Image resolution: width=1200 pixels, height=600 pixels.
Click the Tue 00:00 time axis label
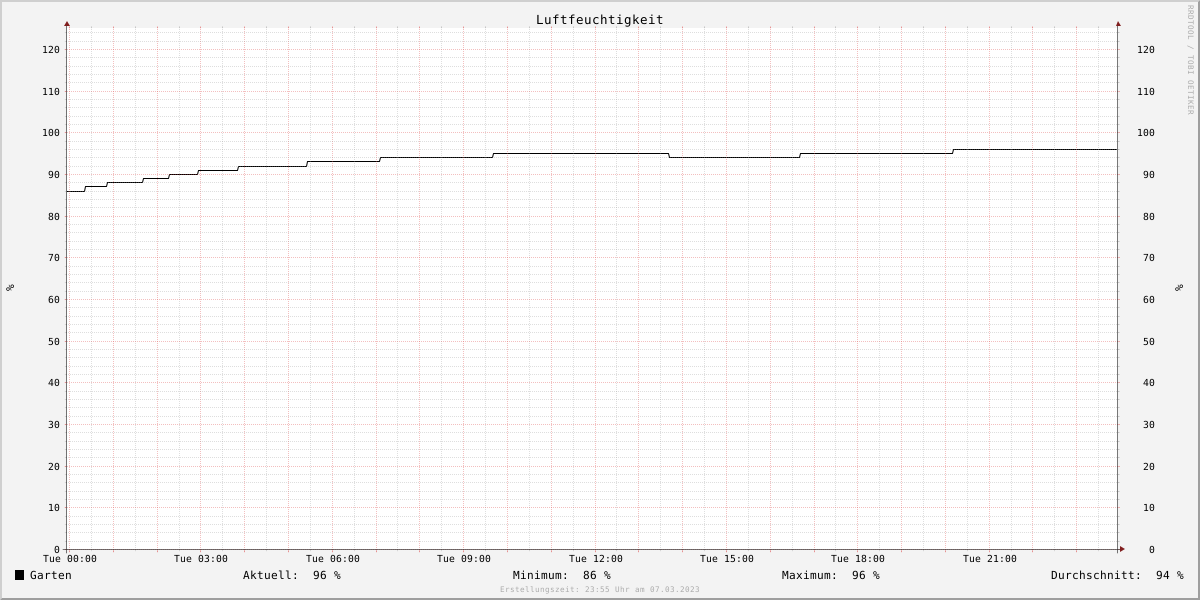click(70, 559)
